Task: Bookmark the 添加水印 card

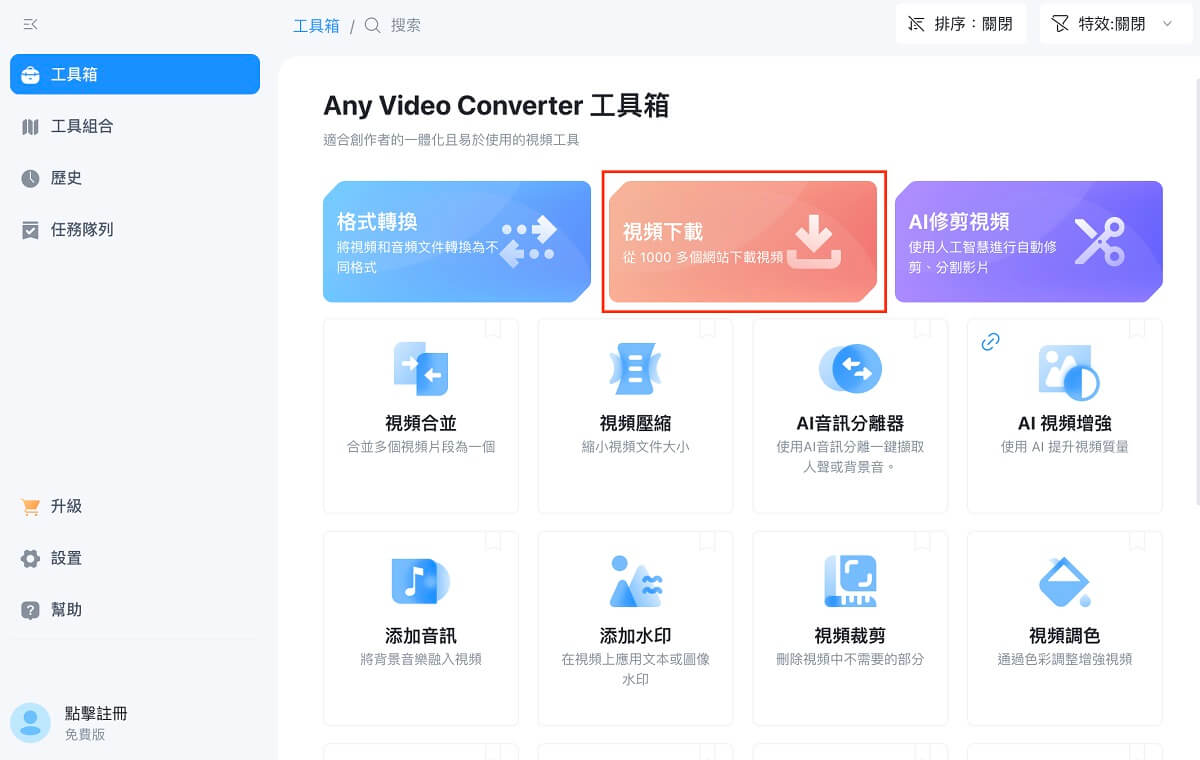Action: [707, 541]
